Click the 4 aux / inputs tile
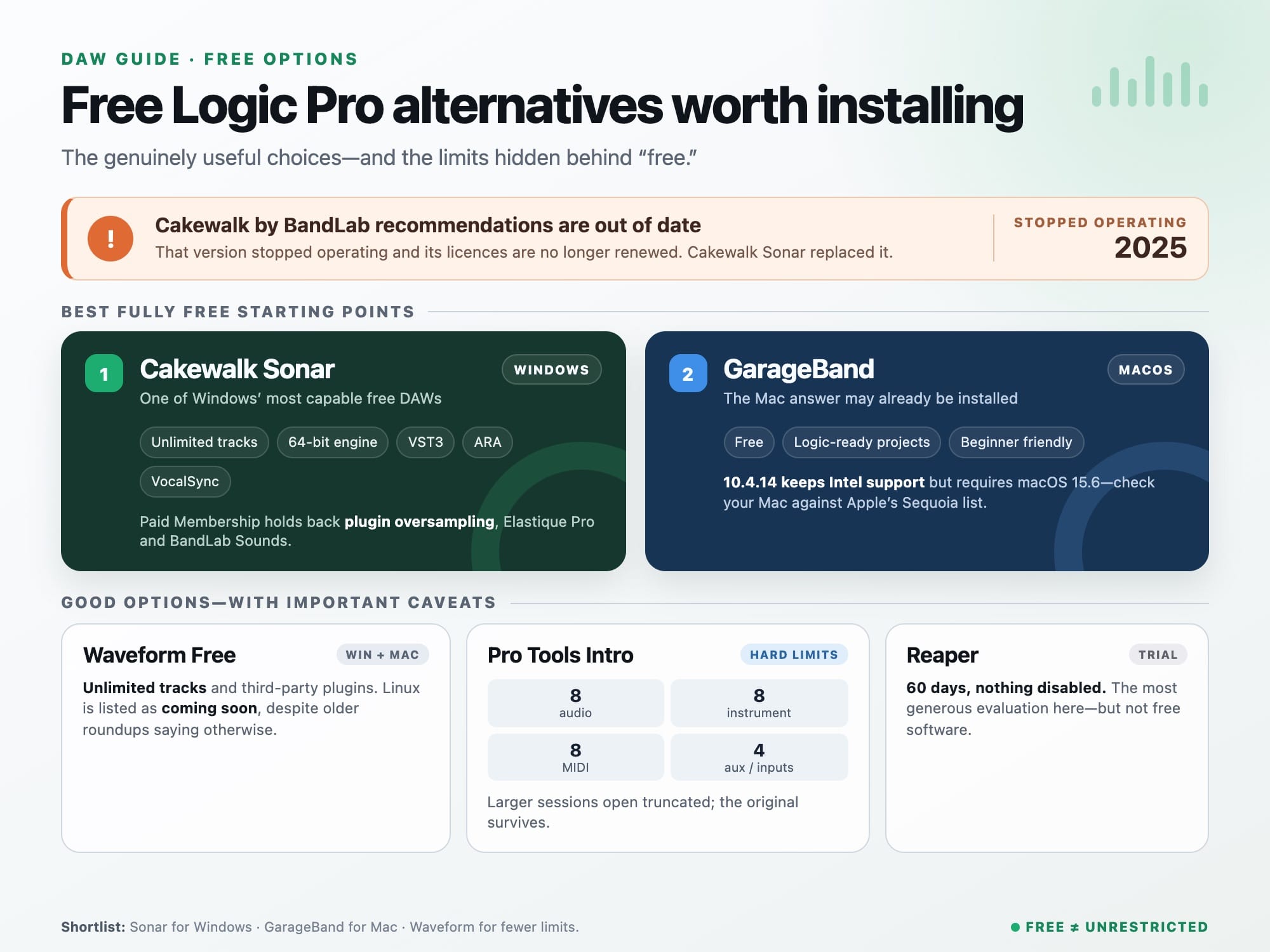 click(759, 757)
